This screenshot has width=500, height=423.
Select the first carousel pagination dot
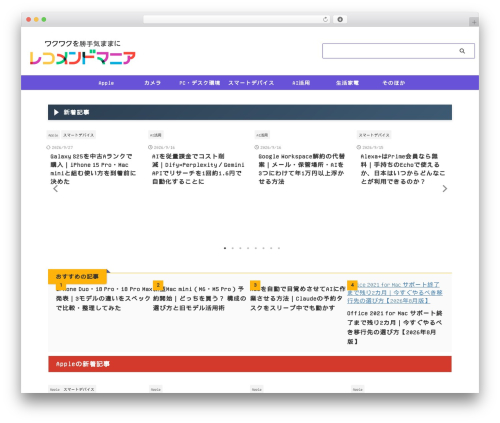tap(225, 248)
